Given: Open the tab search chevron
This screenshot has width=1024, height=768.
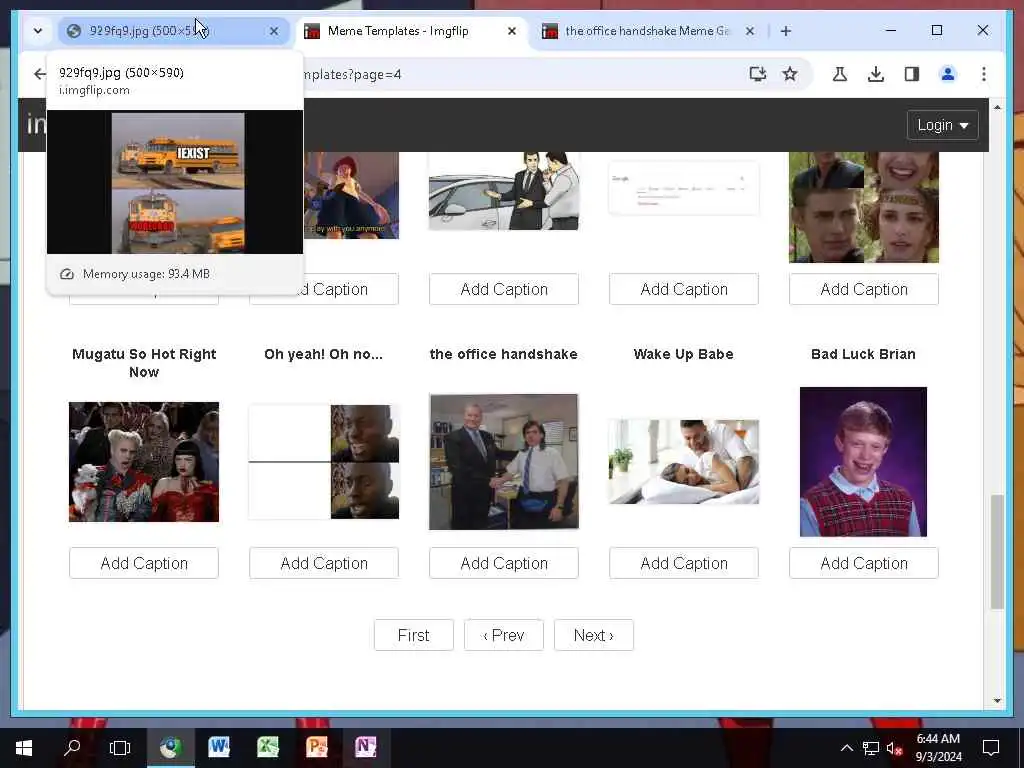Looking at the screenshot, I should pyautogui.click(x=38, y=31).
